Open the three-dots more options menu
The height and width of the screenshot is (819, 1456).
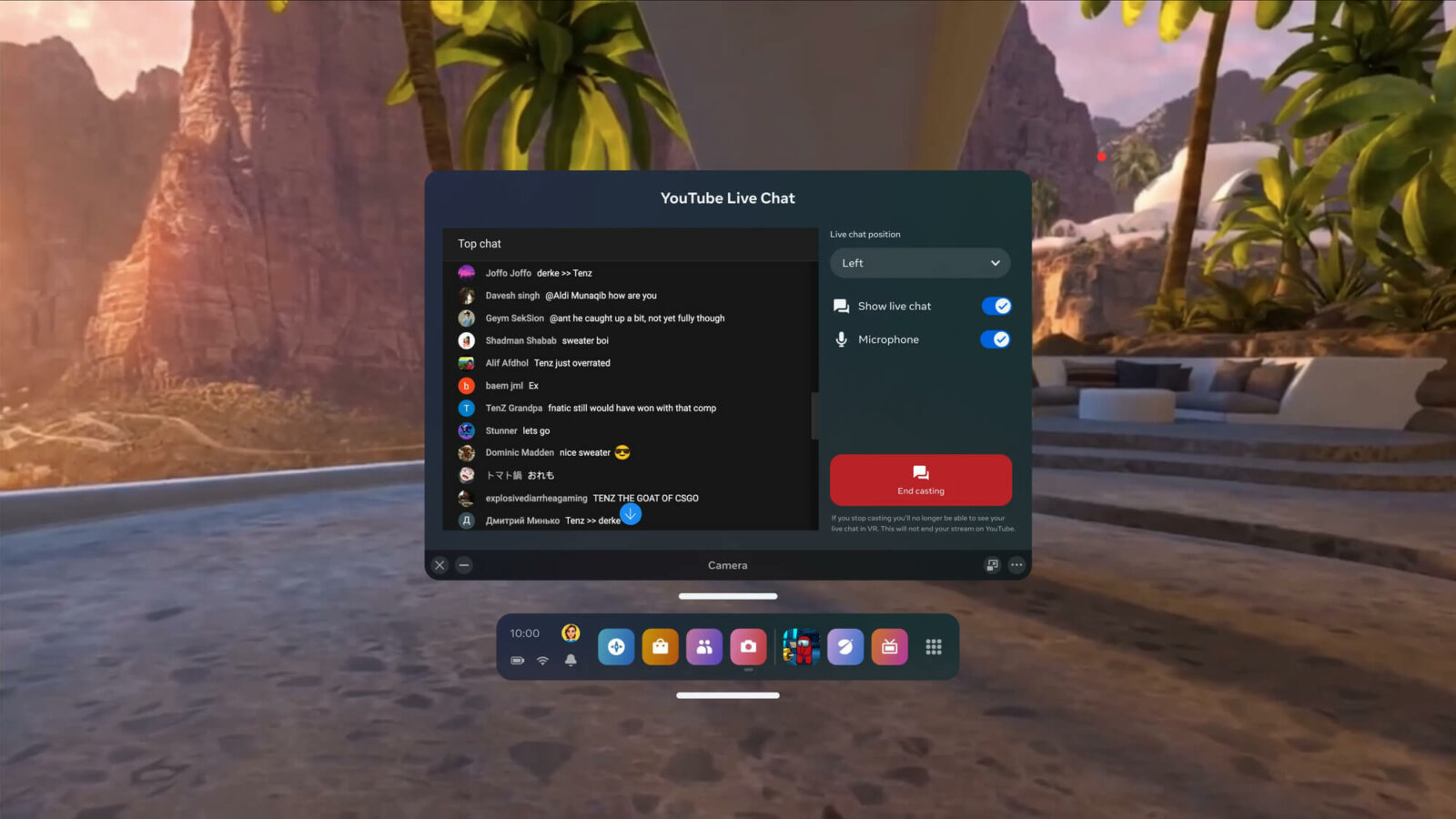click(1016, 565)
